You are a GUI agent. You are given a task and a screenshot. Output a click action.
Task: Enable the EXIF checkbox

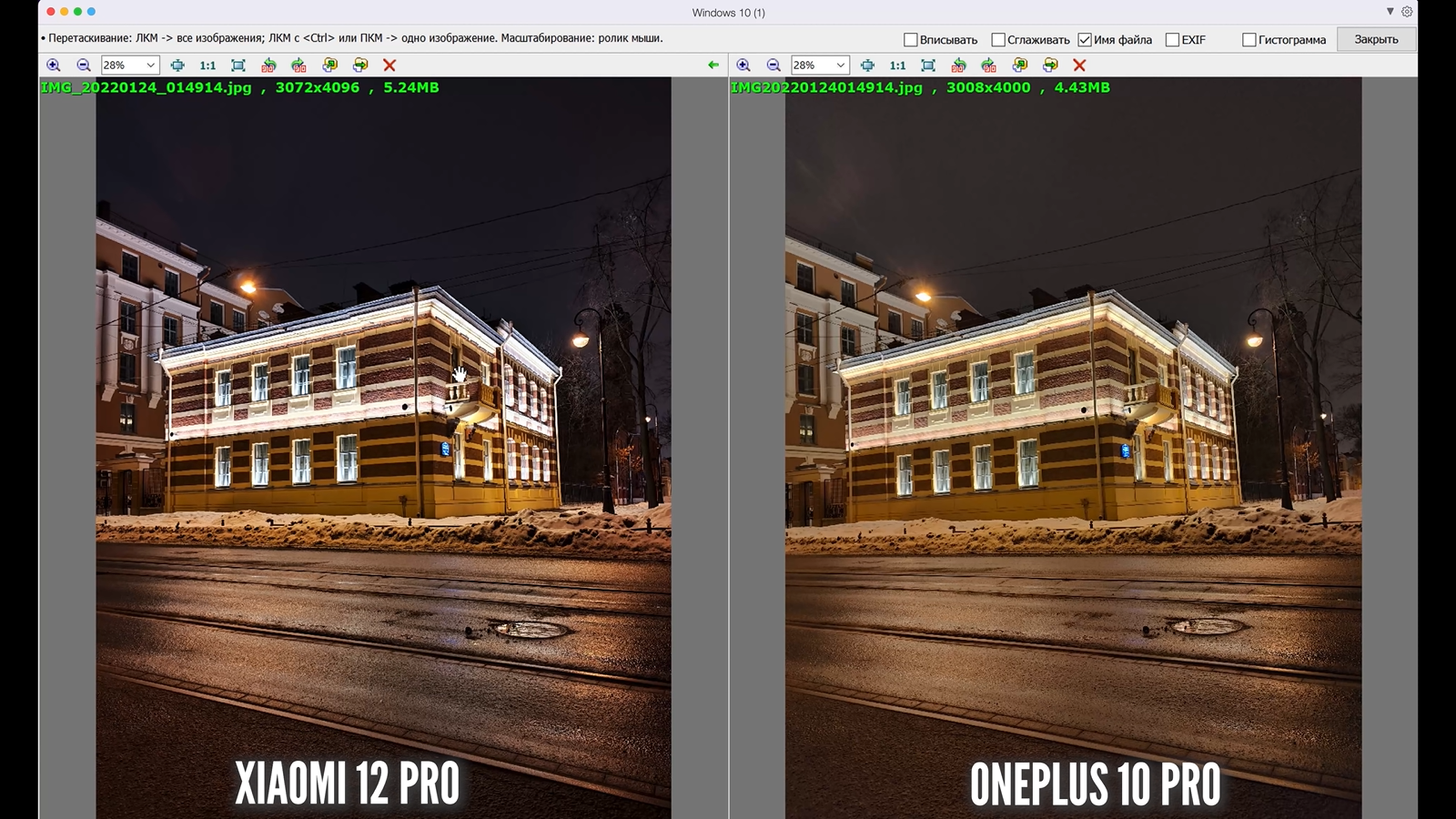click(1172, 40)
